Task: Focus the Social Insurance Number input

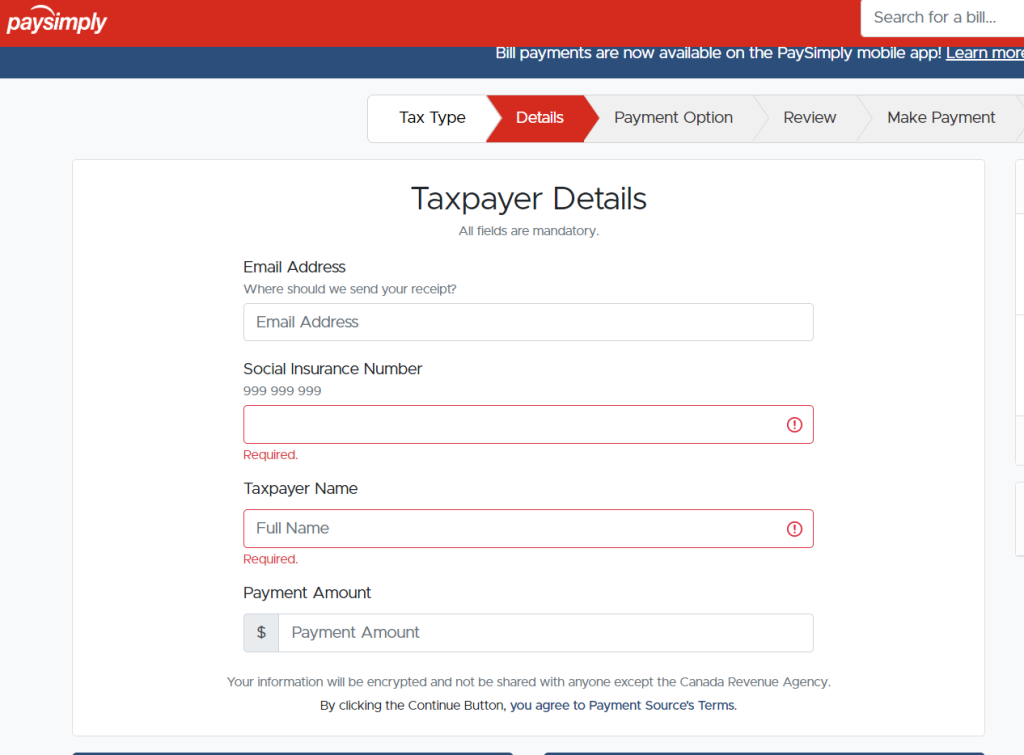Action: tap(510, 425)
